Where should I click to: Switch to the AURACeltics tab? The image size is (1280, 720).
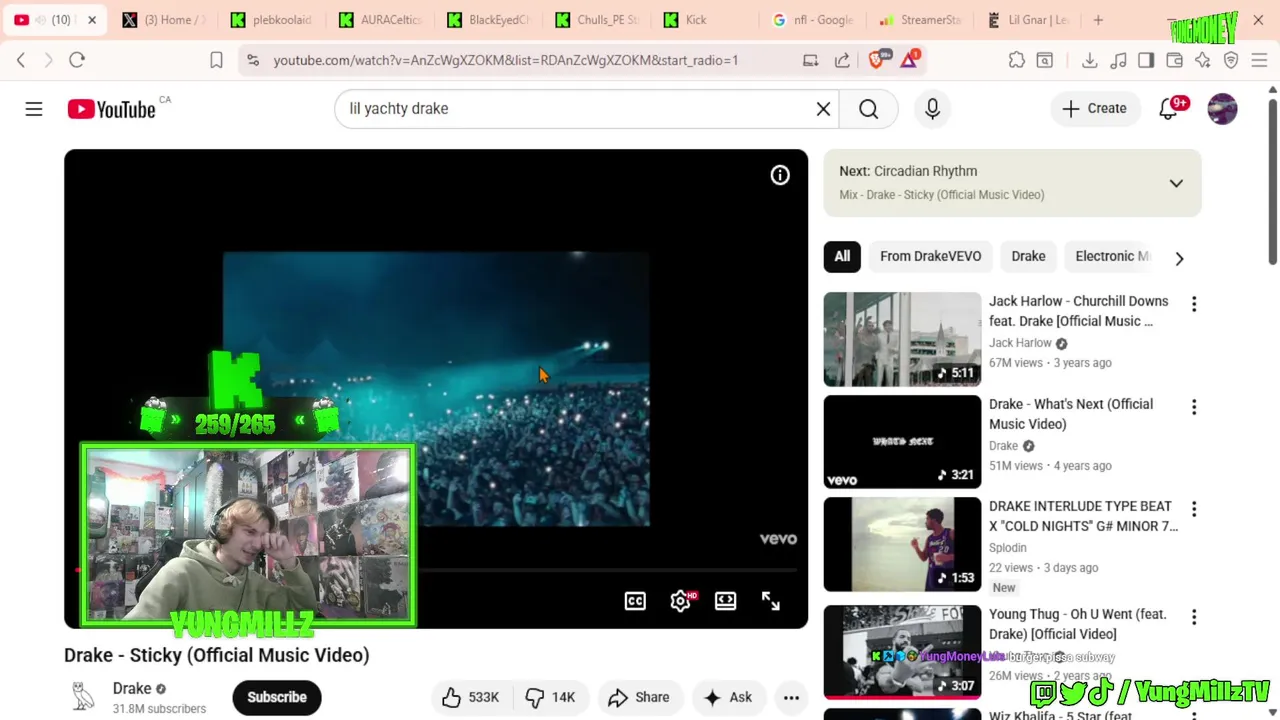[x=381, y=20]
